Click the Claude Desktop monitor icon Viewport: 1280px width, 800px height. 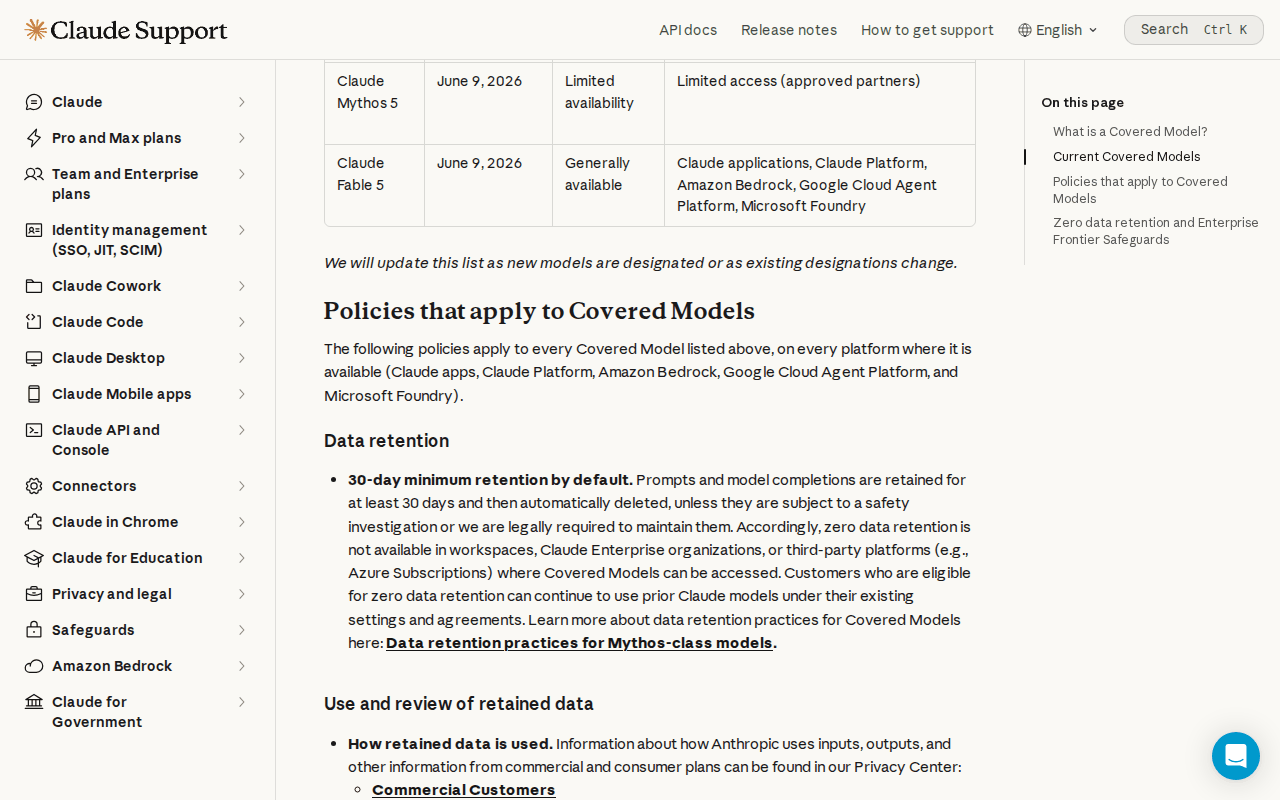click(x=34, y=358)
